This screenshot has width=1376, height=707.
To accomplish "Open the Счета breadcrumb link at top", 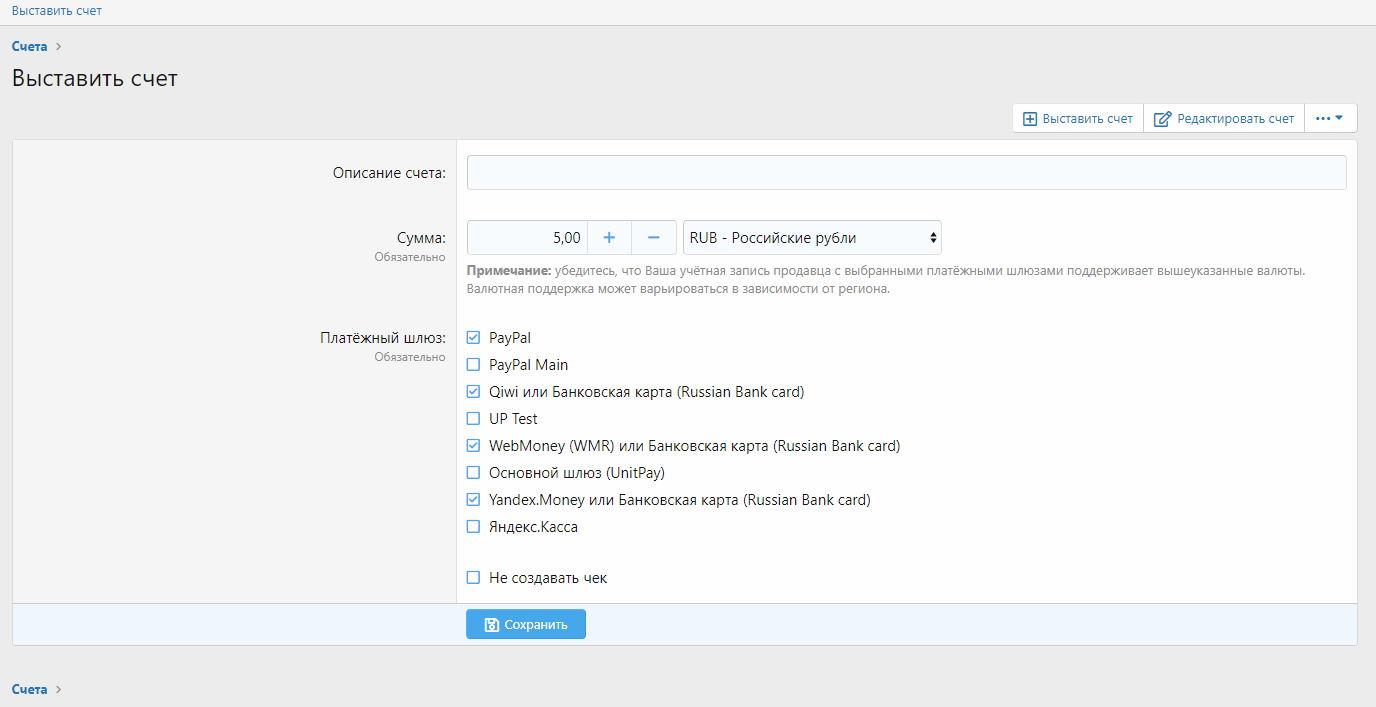I will 29,46.
